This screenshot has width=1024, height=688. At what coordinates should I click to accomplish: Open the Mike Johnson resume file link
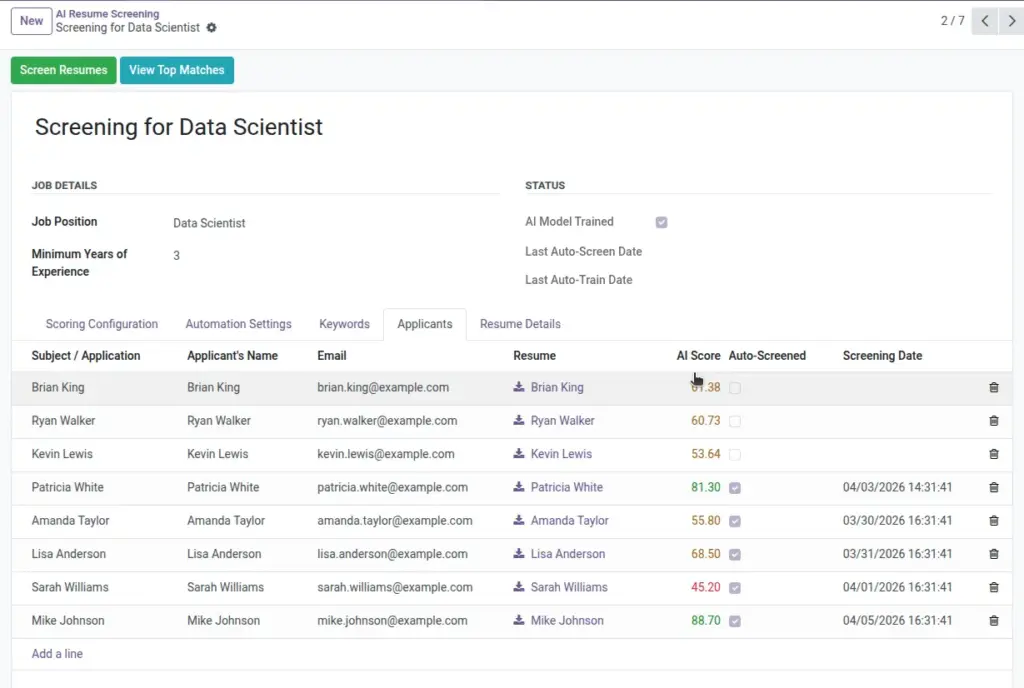(567, 620)
